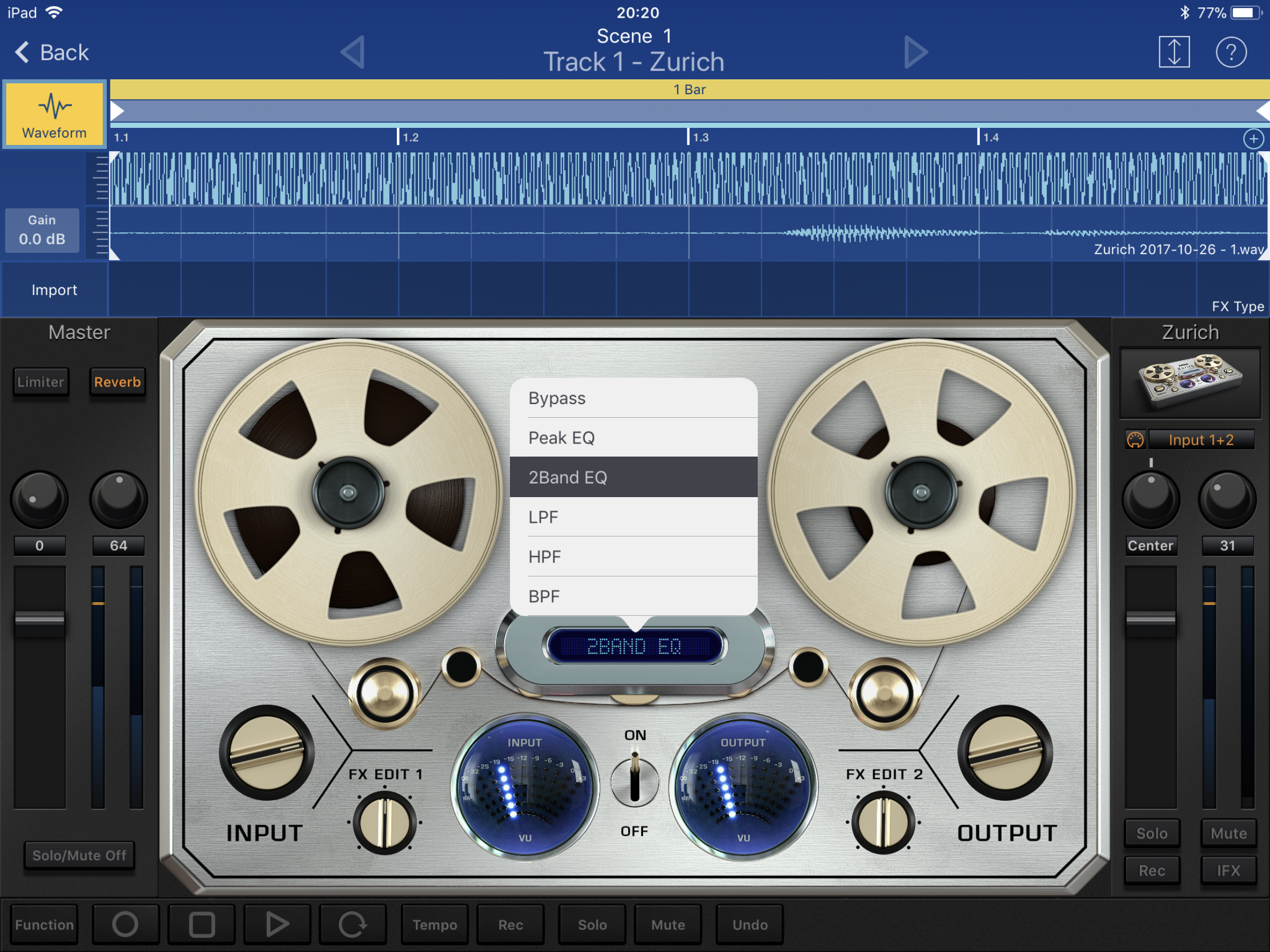
Task: Open the help question mark icon
Action: tap(1231, 52)
